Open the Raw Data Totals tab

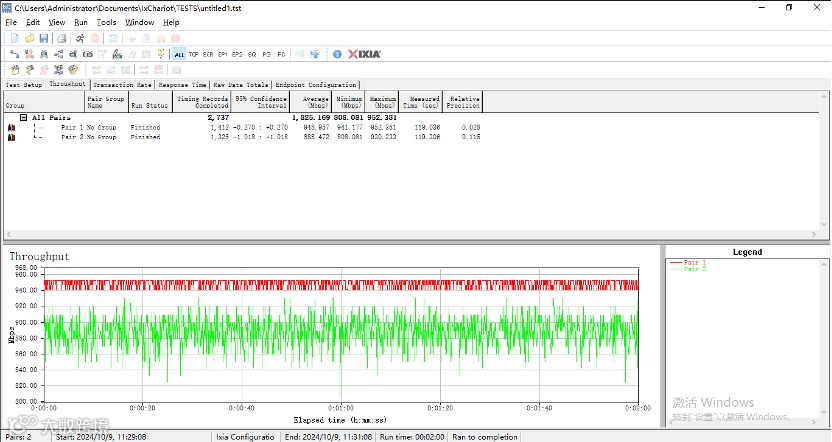(241, 85)
